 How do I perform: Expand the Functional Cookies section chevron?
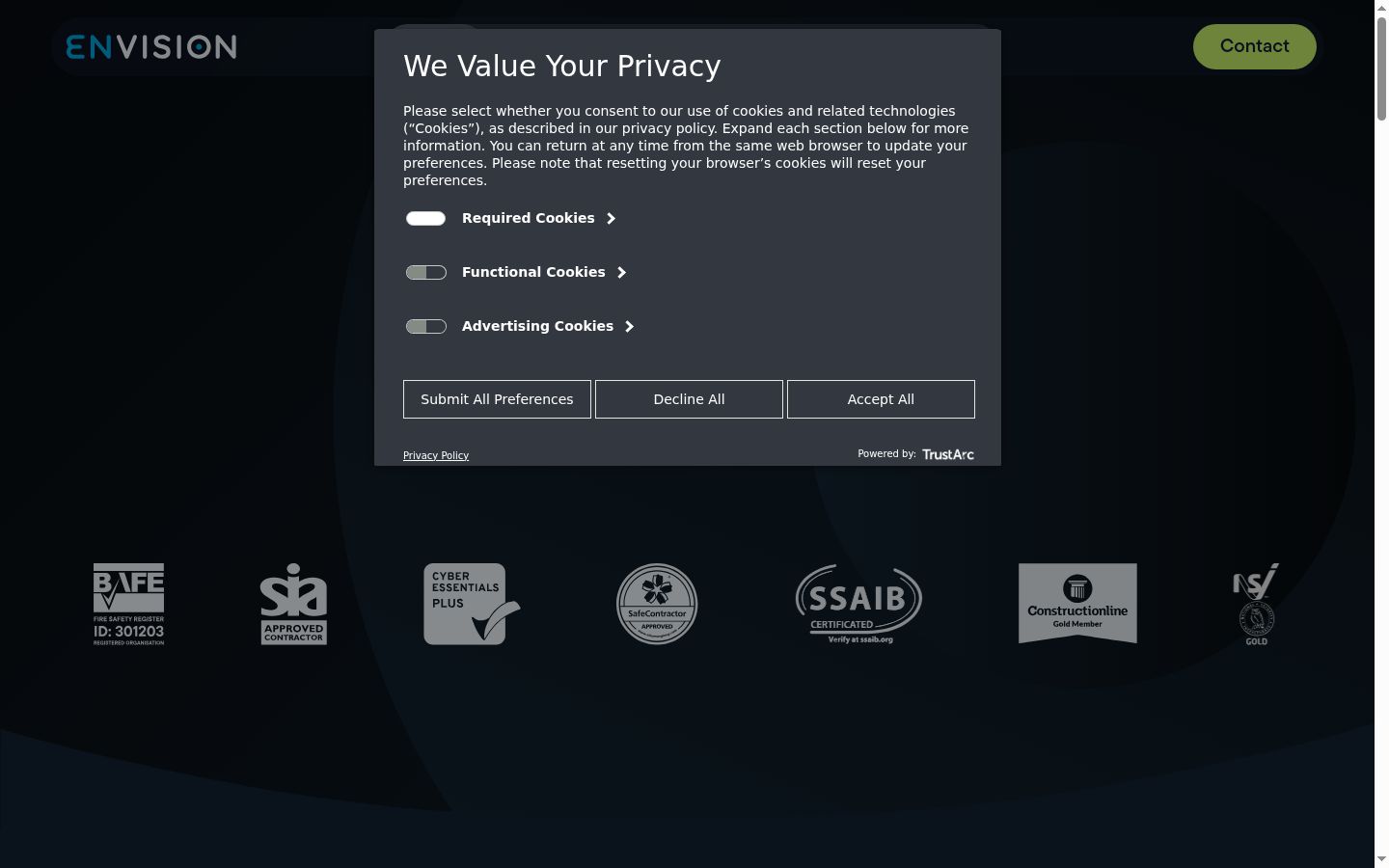tap(621, 272)
